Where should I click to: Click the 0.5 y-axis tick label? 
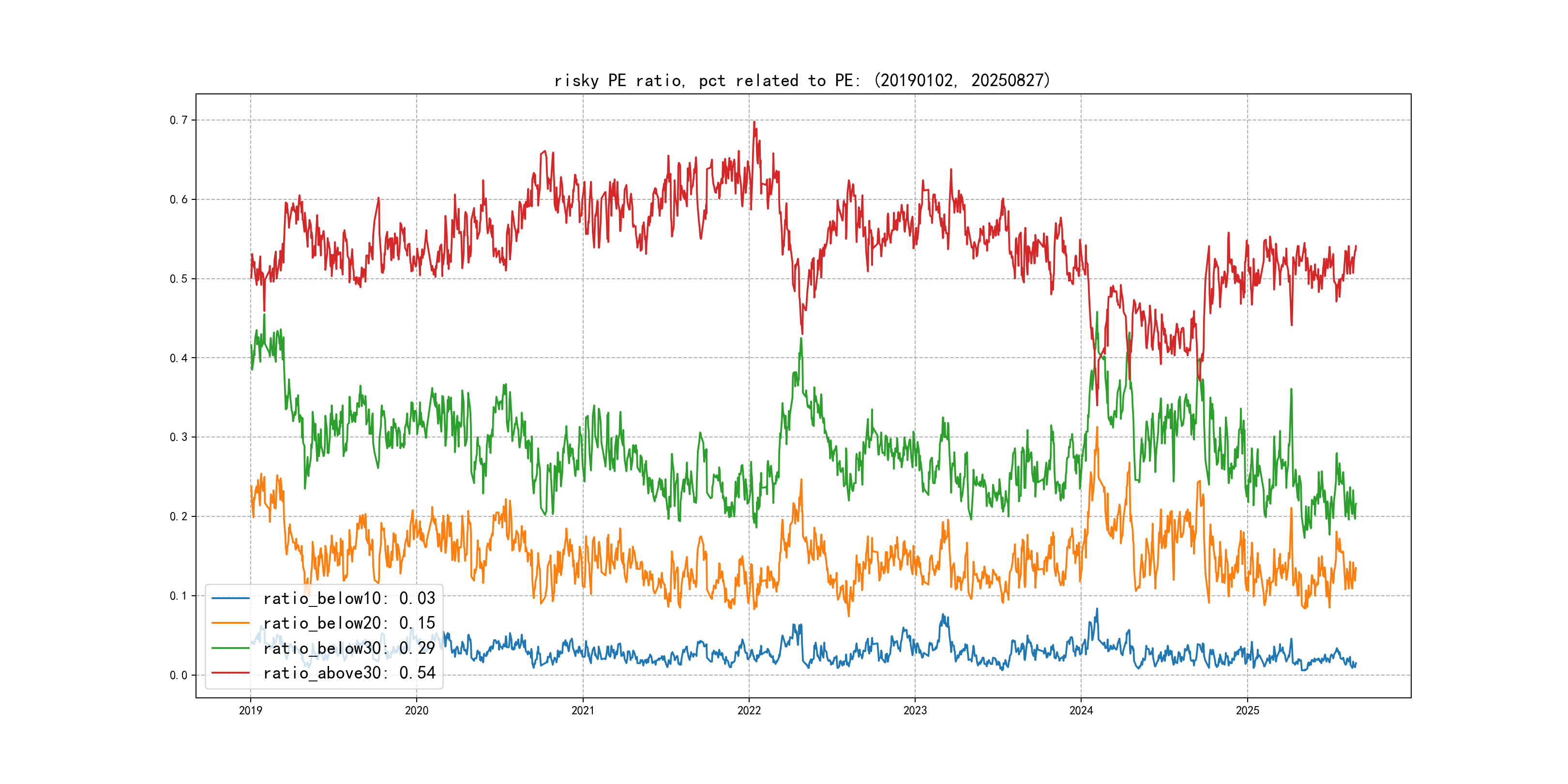coord(179,279)
